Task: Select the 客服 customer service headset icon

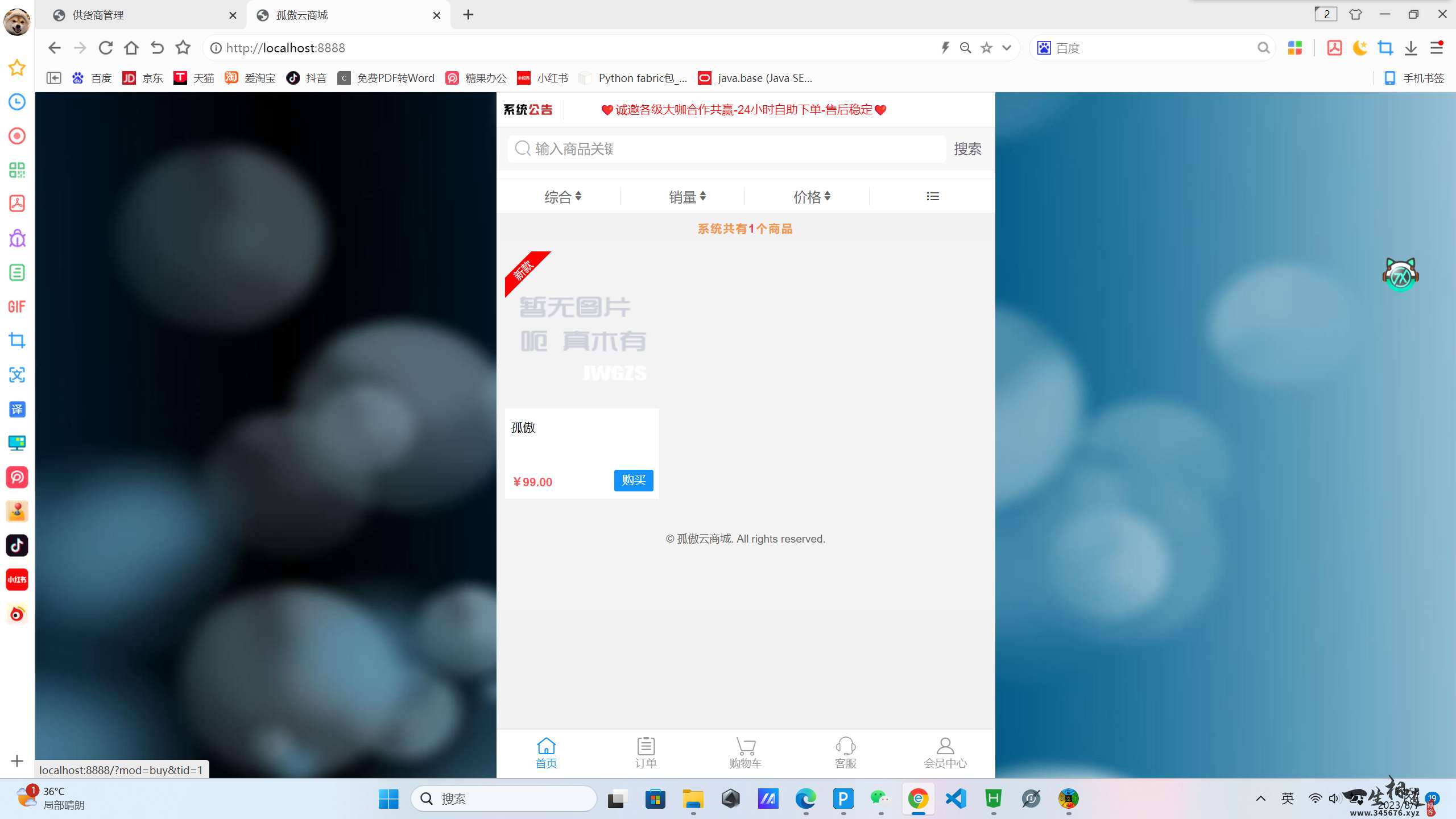Action: point(845,752)
